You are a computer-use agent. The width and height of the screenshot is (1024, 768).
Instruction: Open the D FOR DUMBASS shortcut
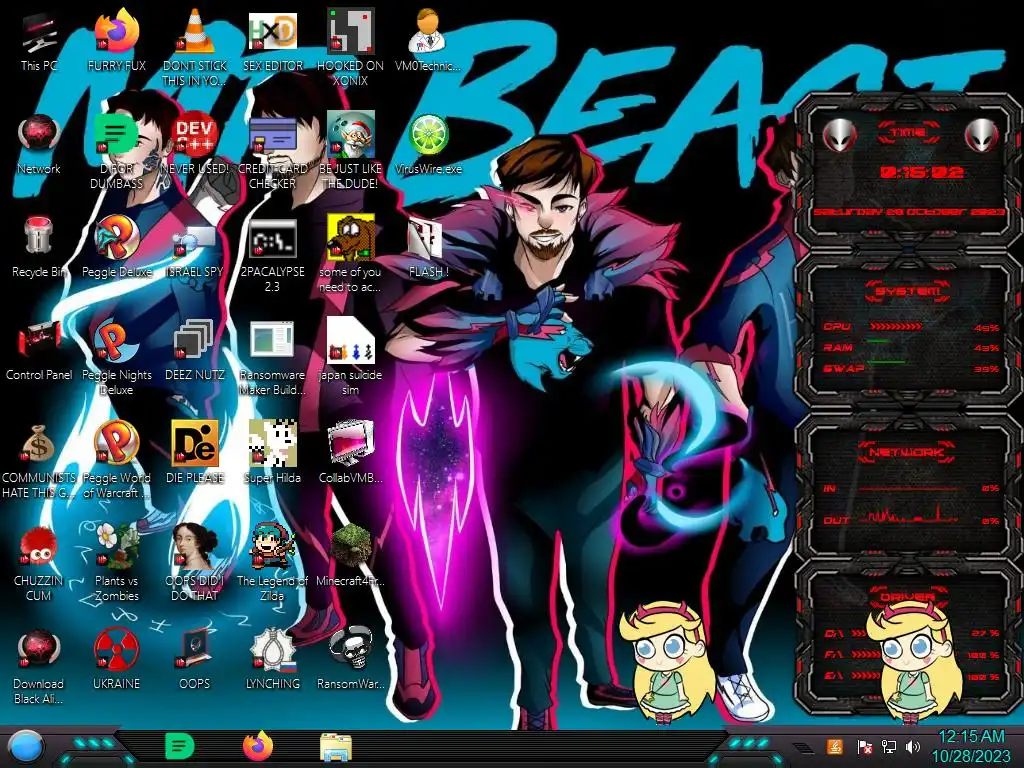[117, 136]
